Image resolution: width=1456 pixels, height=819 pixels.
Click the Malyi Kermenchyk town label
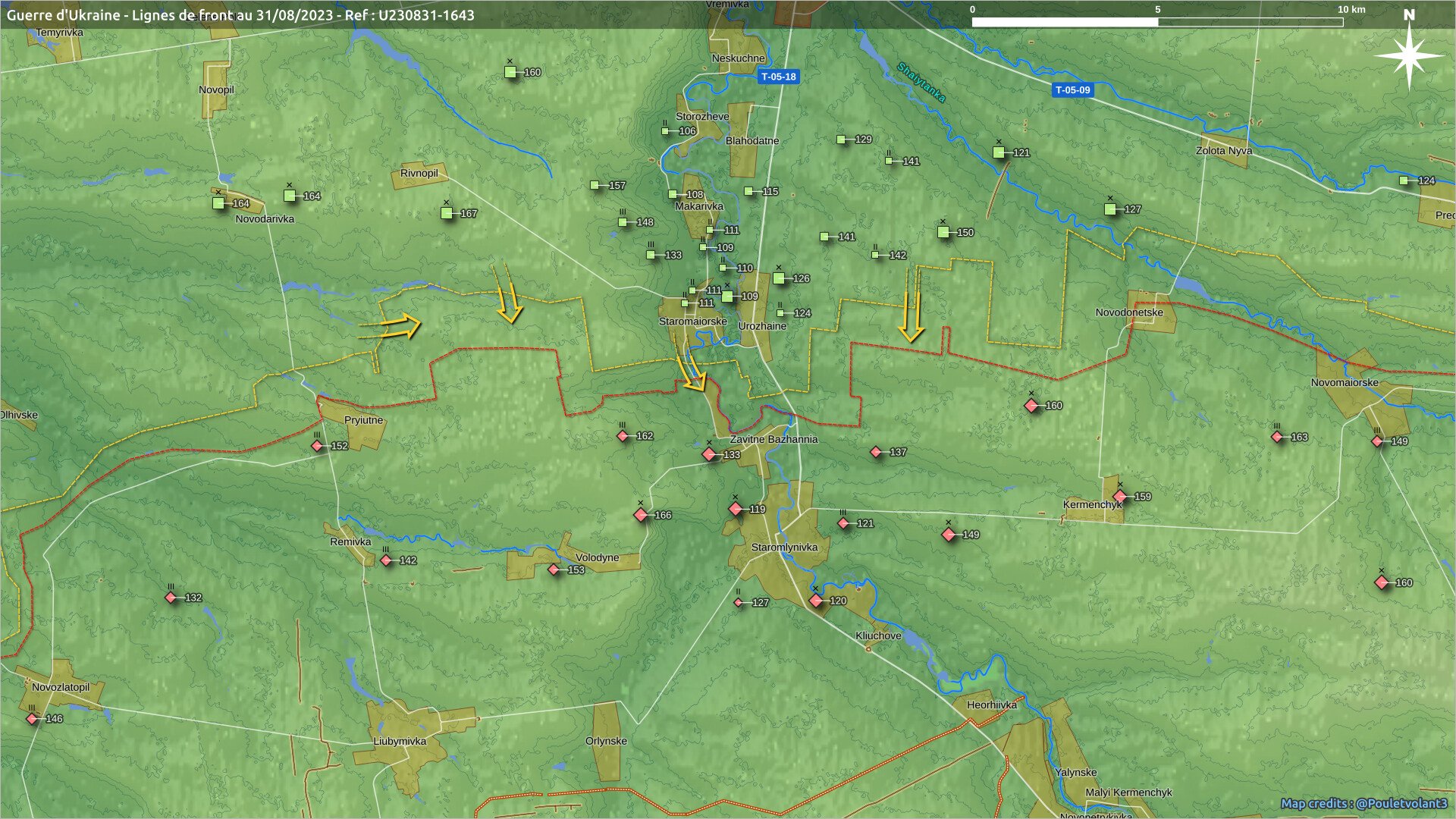pos(1128,792)
